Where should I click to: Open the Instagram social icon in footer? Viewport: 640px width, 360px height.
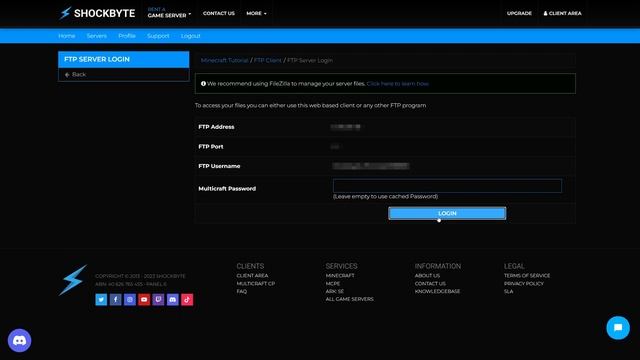(x=130, y=300)
